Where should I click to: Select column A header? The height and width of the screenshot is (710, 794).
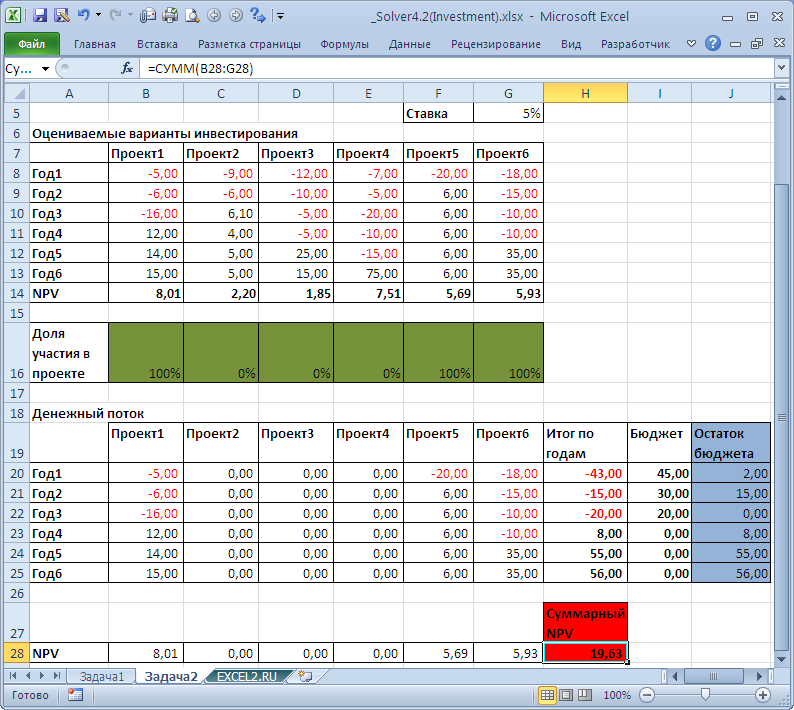(69, 93)
